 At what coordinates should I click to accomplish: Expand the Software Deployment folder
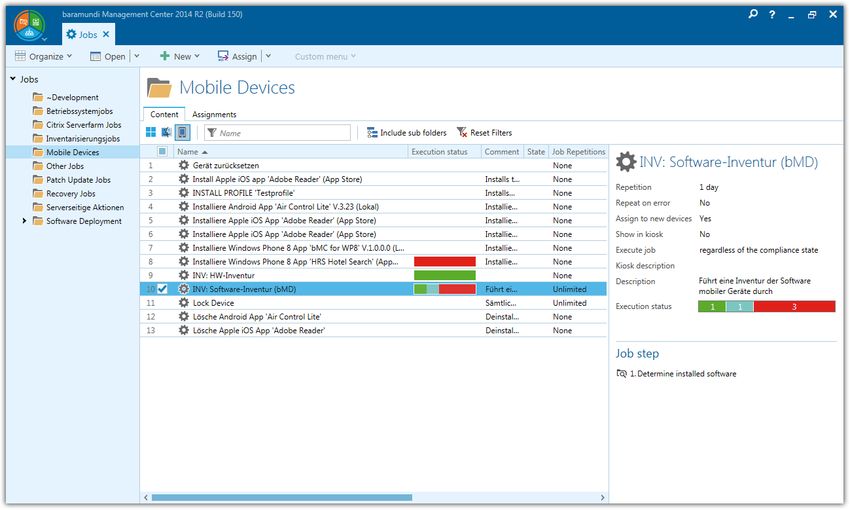pos(24,221)
